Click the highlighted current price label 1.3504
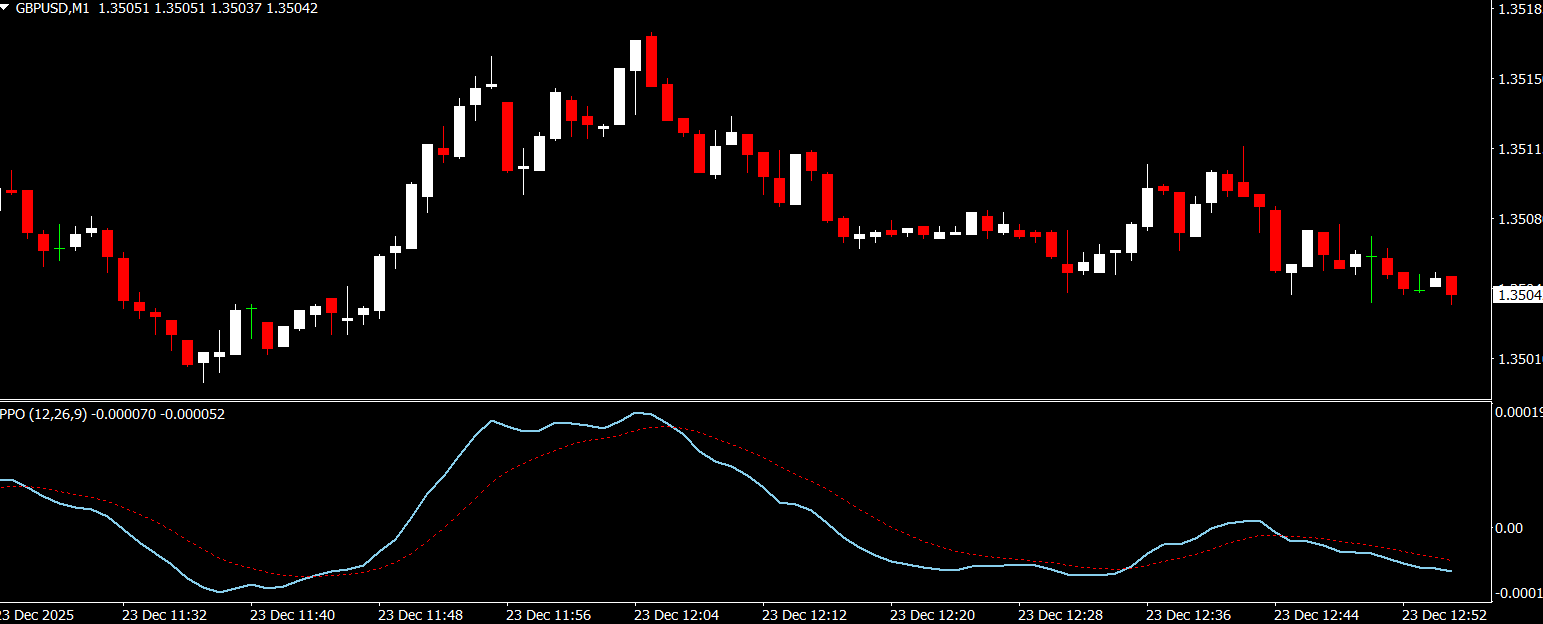The width and height of the screenshot is (1543, 624). (1516, 295)
